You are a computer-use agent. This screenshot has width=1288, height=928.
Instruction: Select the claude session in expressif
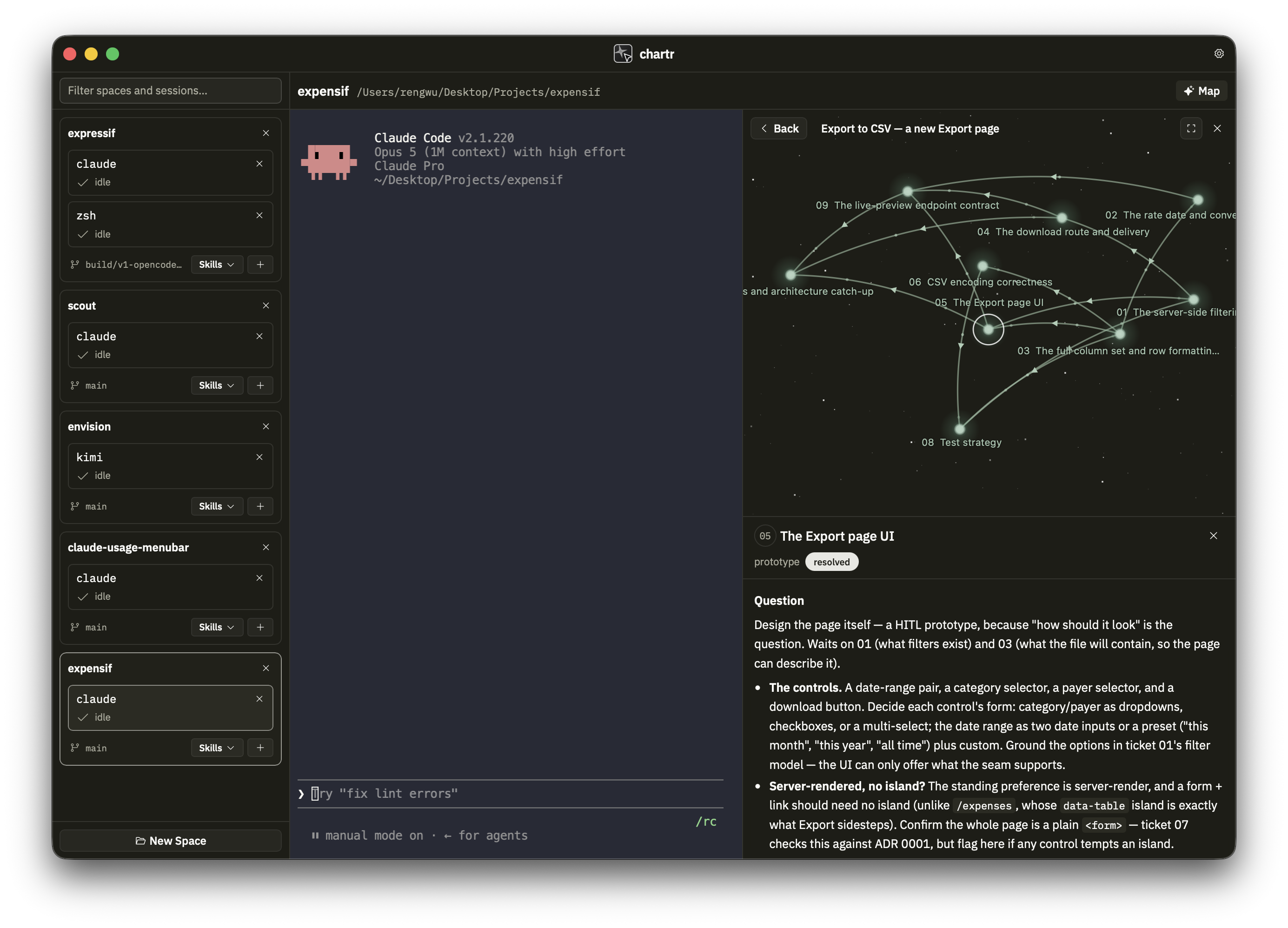(170, 172)
